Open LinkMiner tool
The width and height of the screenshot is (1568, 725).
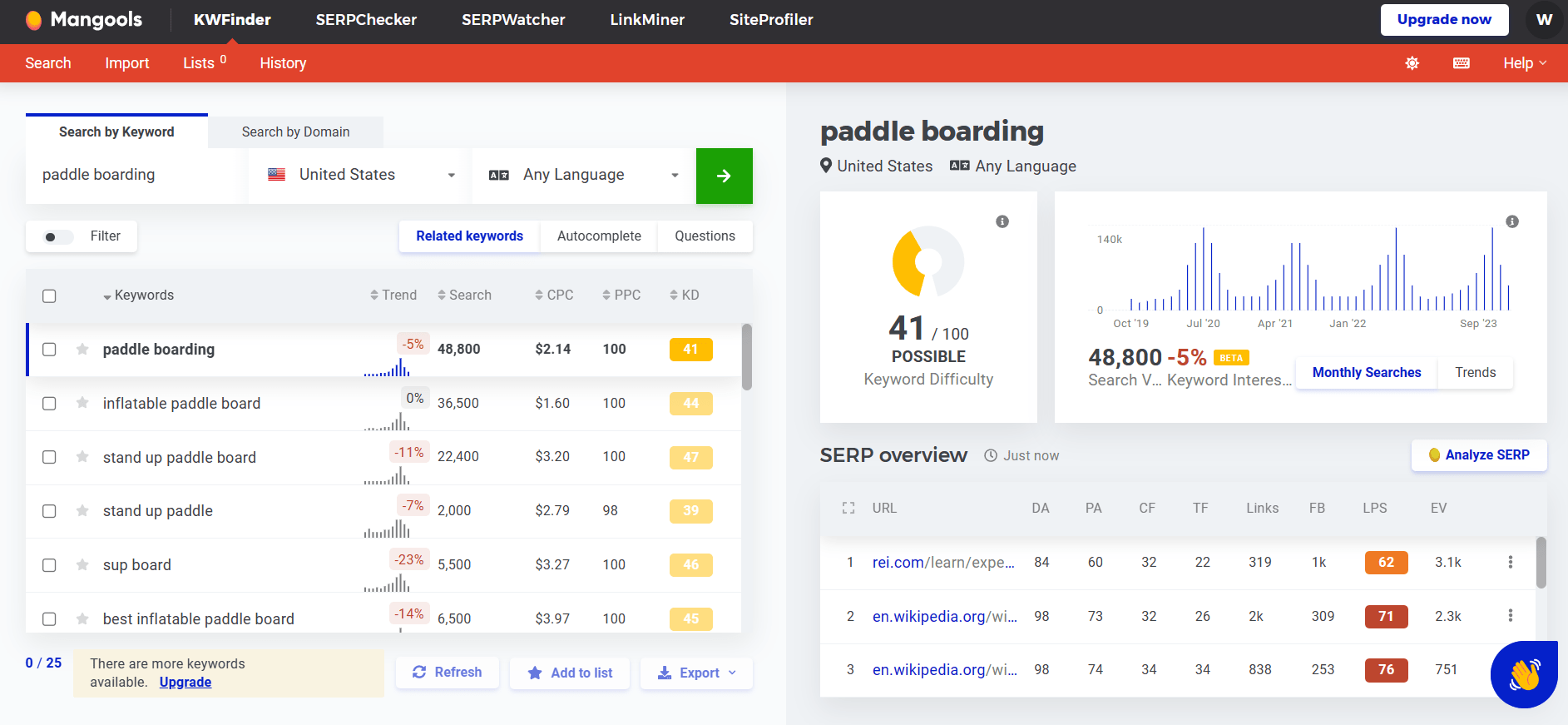[647, 19]
